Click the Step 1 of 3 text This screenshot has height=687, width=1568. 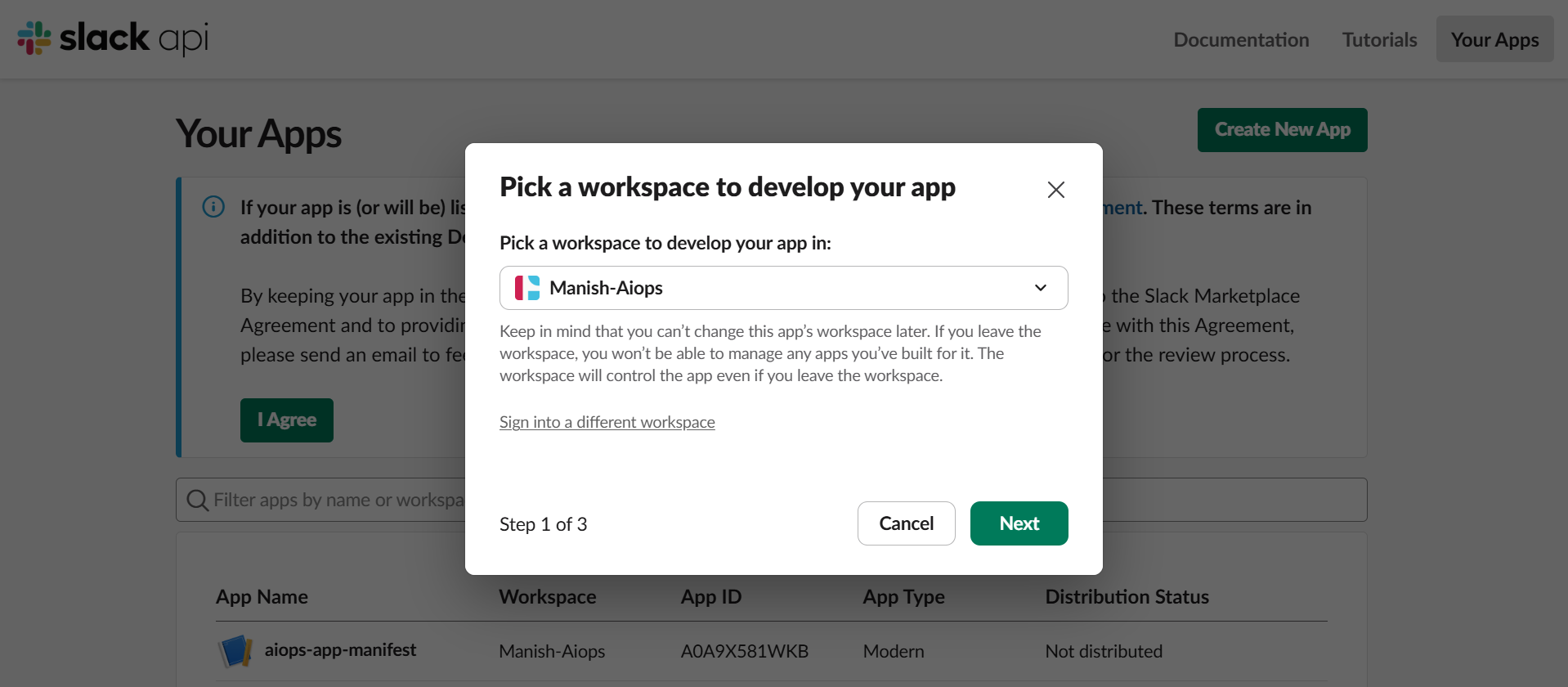pyautogui.click(x=544, y=524)
